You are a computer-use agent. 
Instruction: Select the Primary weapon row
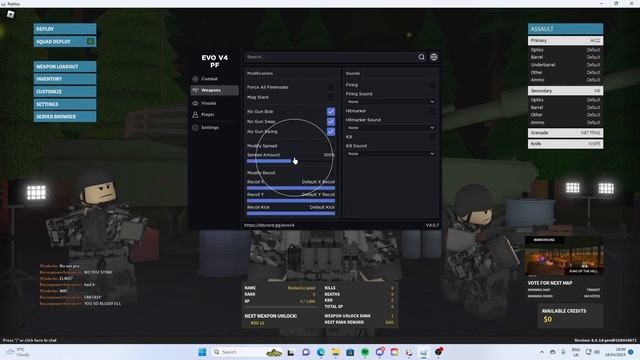coord(565,40)
